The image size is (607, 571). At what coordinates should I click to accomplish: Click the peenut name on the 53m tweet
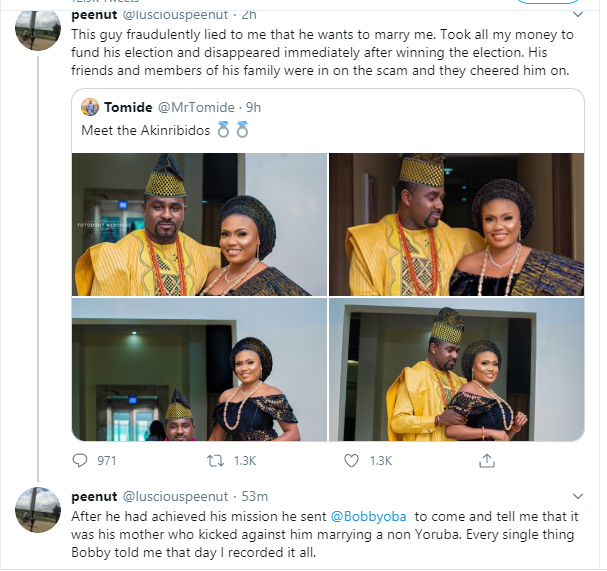(94, 496)
